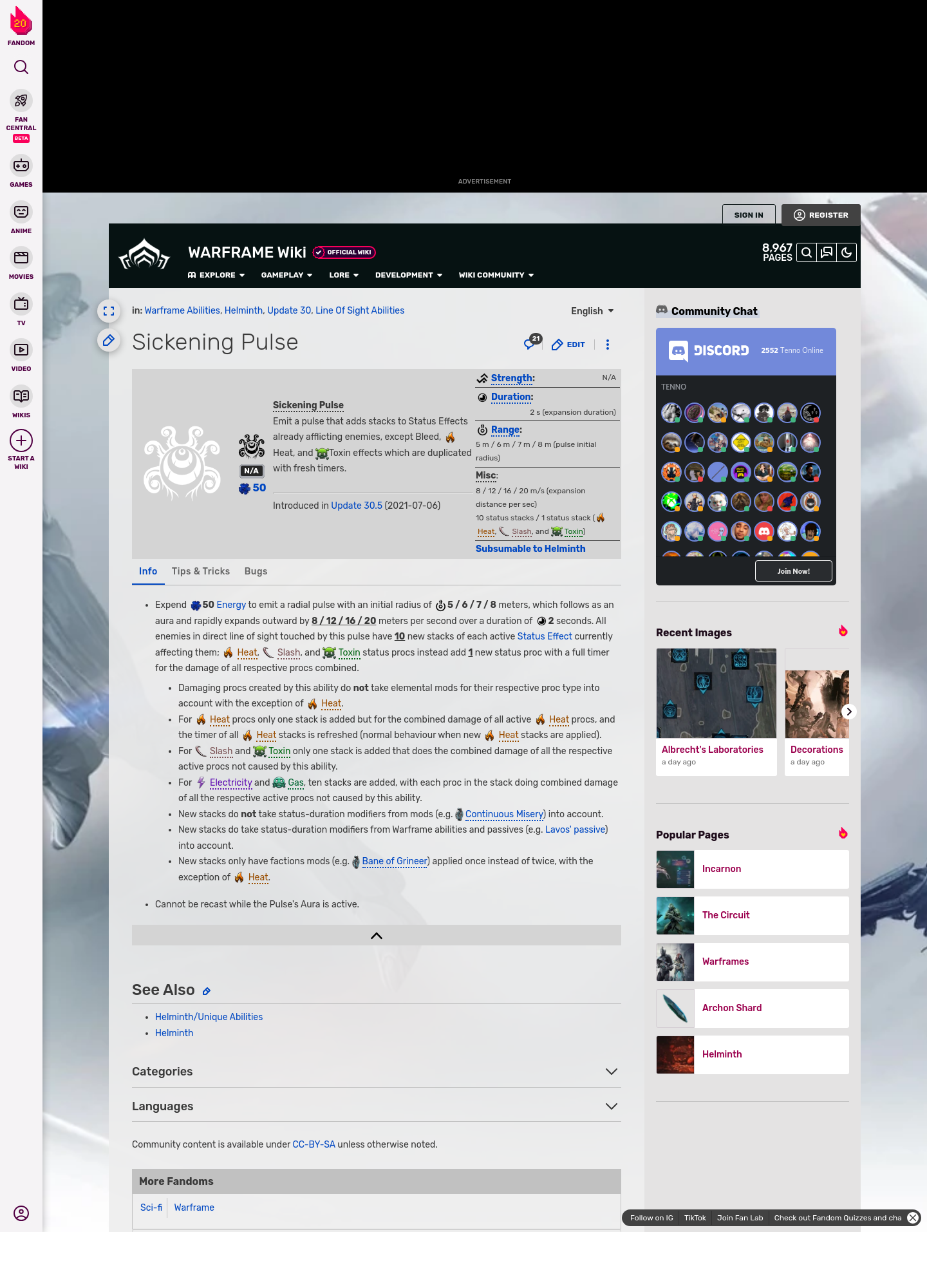Open user profile icon at sidebar bottom
This screenshot has width=927, height=1288.
(x=21, y=1213)
